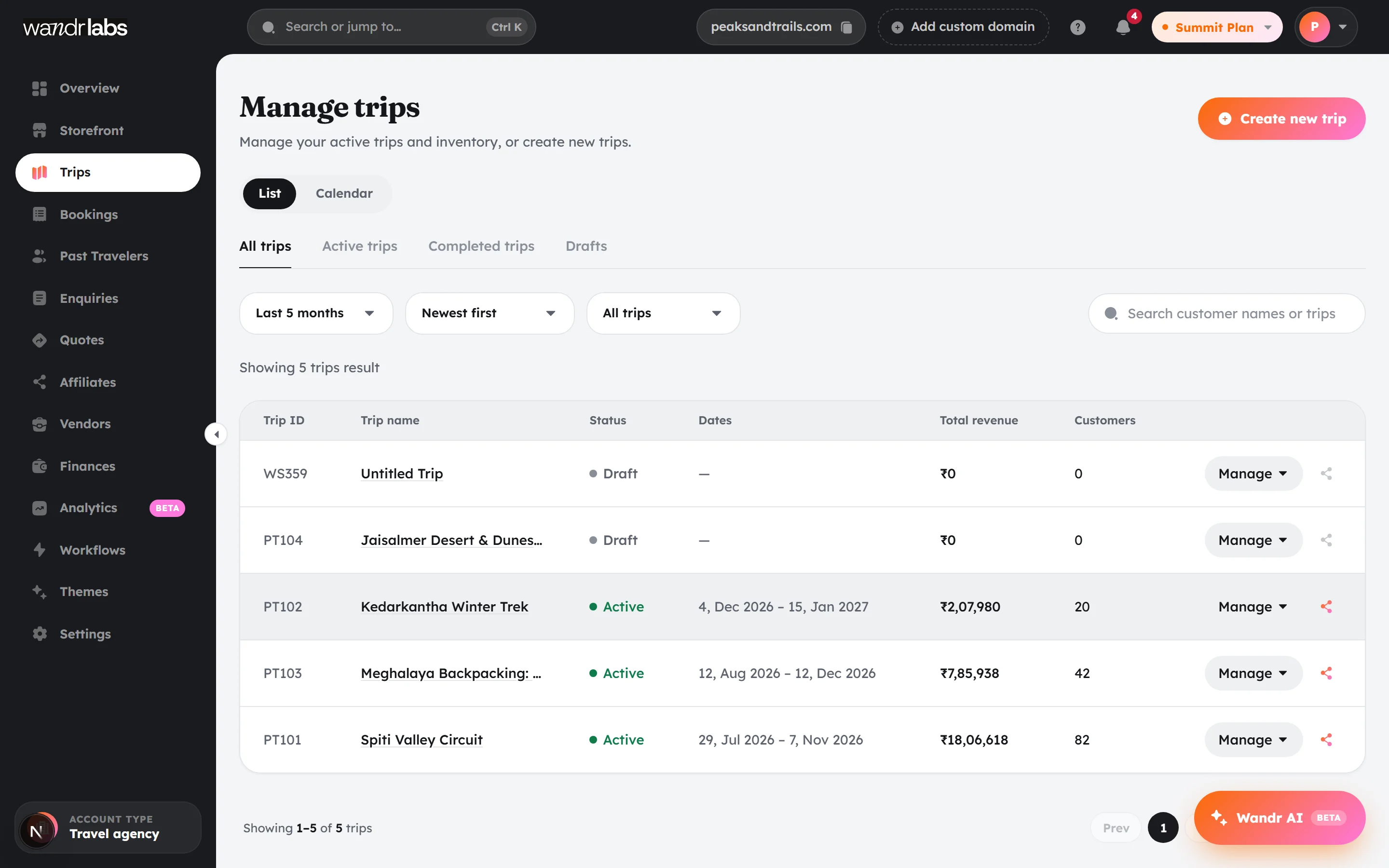Go to pagination page 1

(x=1163, y=828)
